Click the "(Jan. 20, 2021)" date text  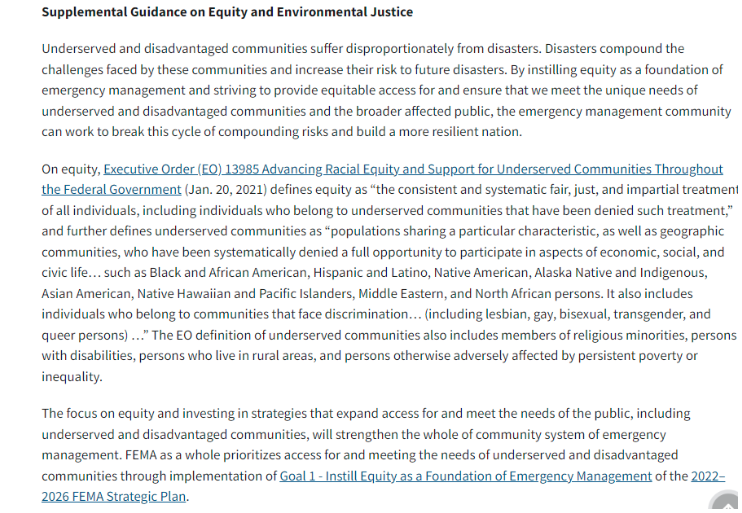[226, 189]
